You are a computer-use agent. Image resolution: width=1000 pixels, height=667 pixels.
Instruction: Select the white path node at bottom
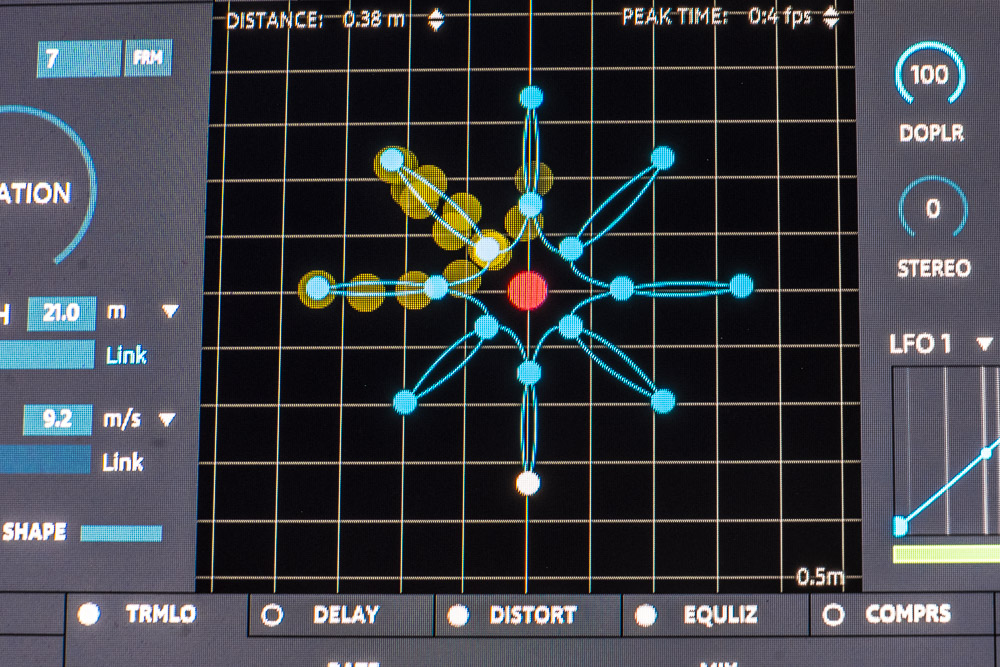[527, 483]
